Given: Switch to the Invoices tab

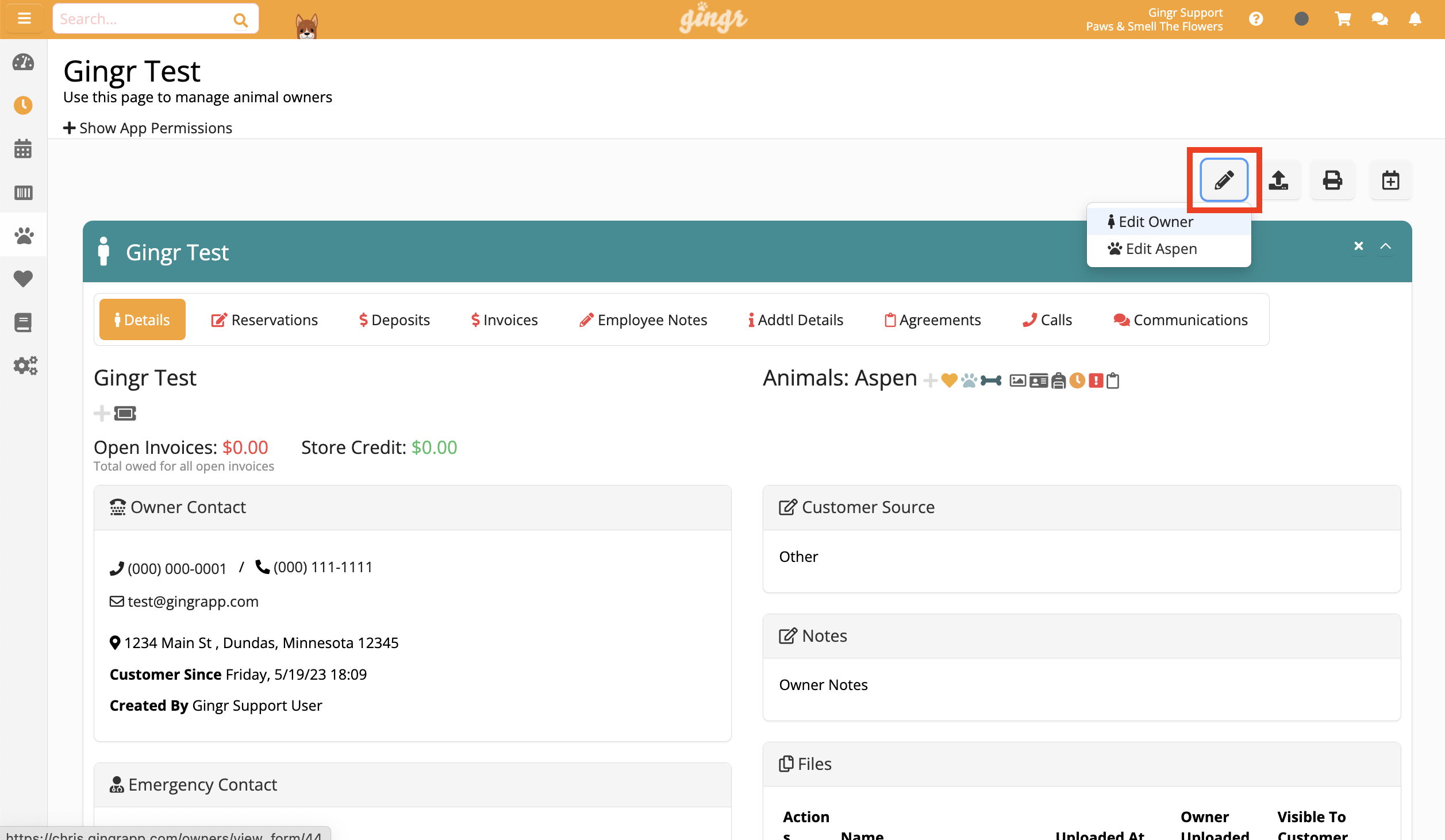Looking at the screenshot, I should coord(504,319).
